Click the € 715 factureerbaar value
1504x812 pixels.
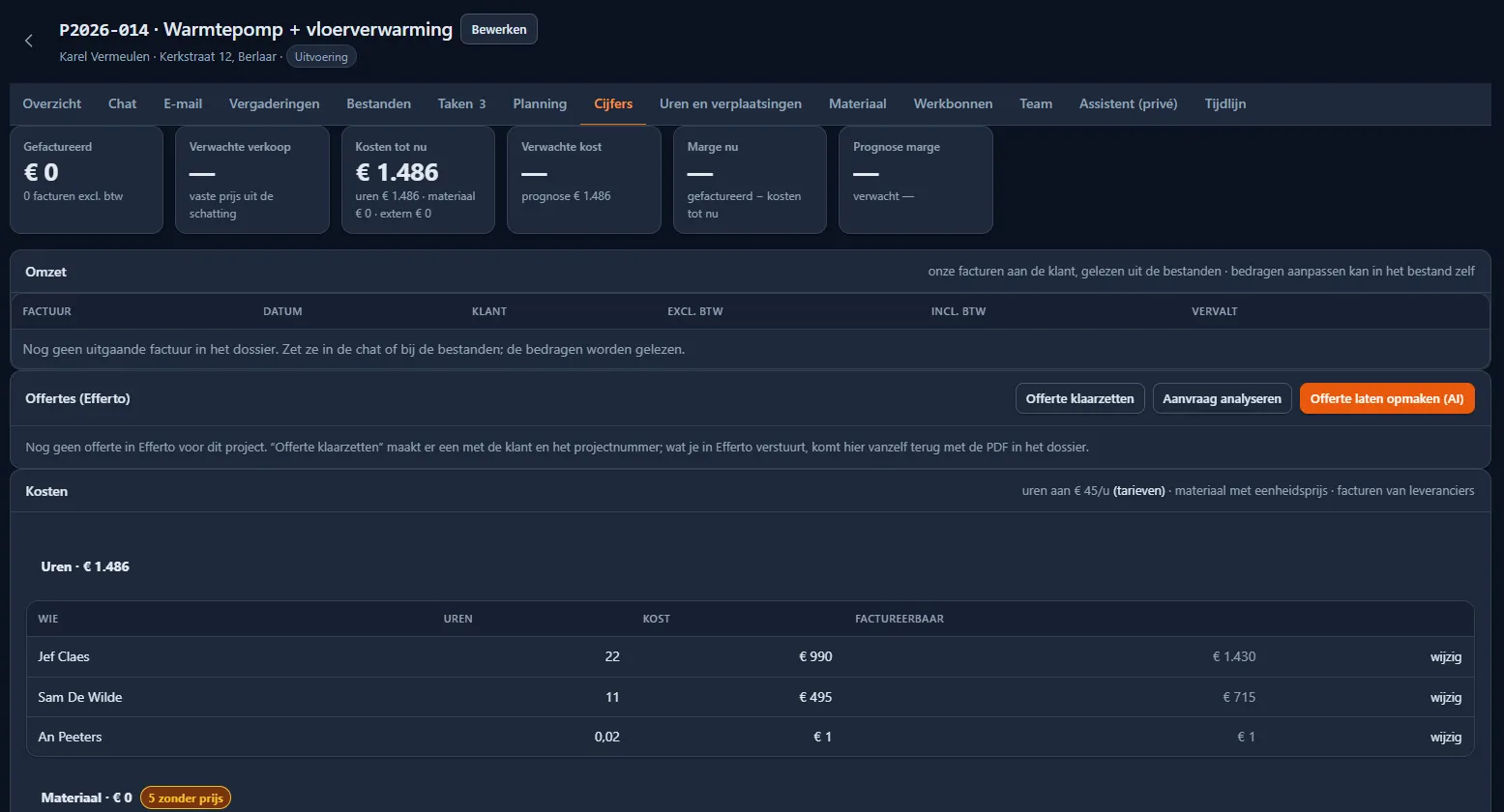[1239, 697]
